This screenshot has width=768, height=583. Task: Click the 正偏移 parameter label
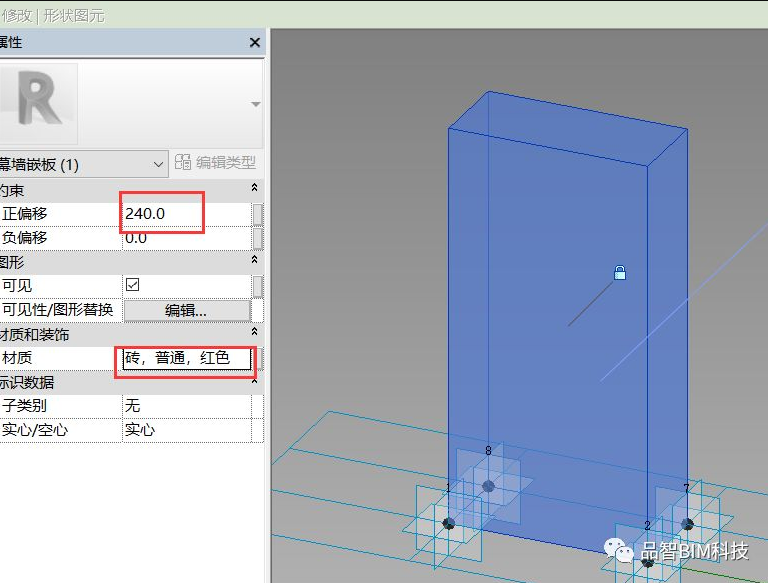(x=25, y=214)
